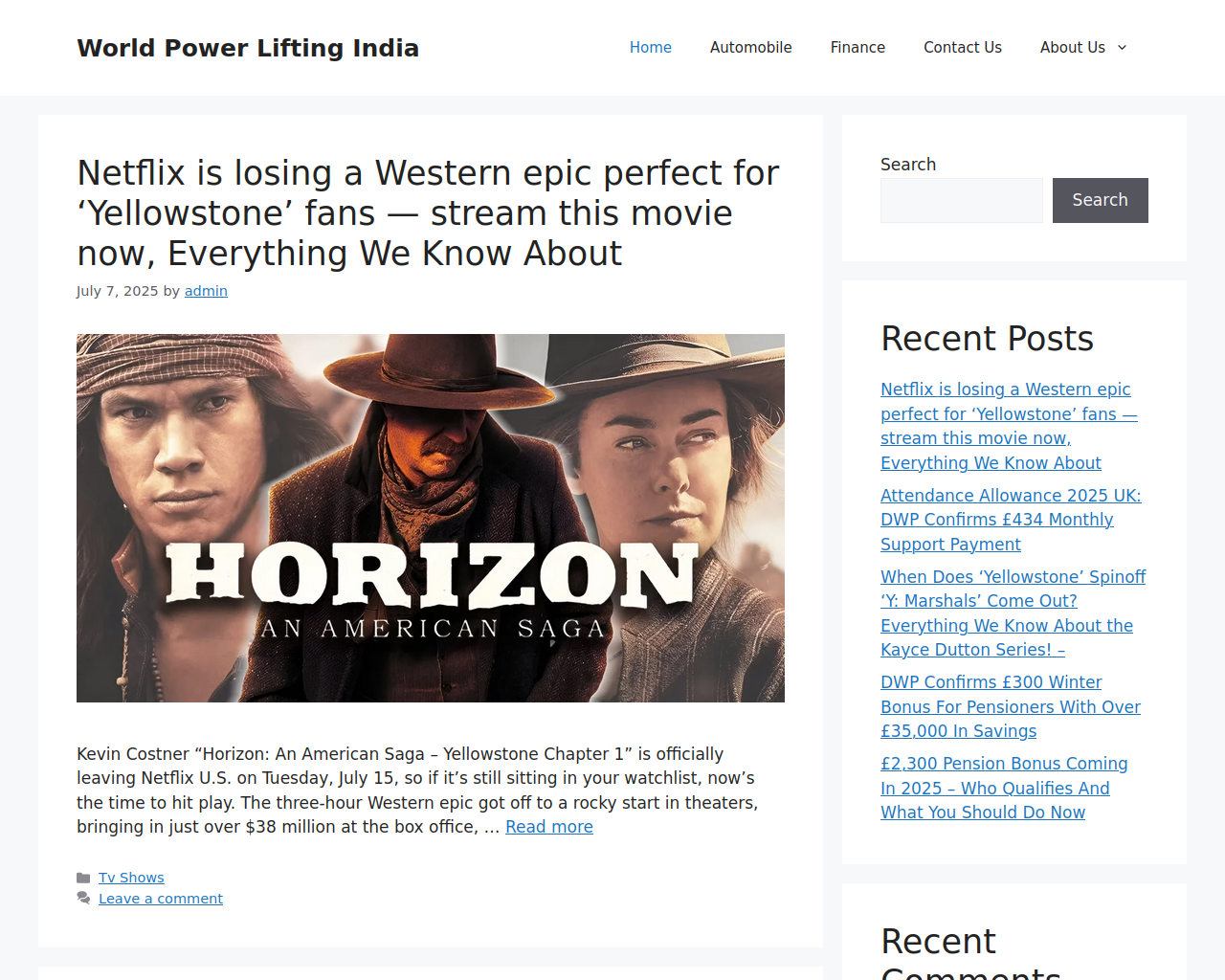Open the Automobile menu item
This screenshot has height=980, width=1225.
[751, 48]
